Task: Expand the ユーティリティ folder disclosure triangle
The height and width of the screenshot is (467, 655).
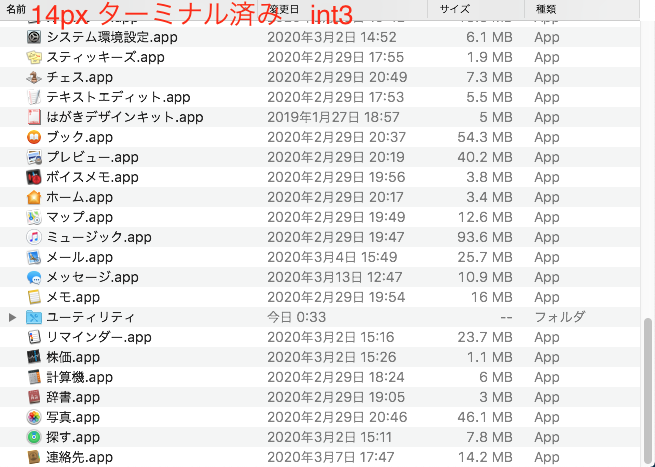Action: coord(13,317)
